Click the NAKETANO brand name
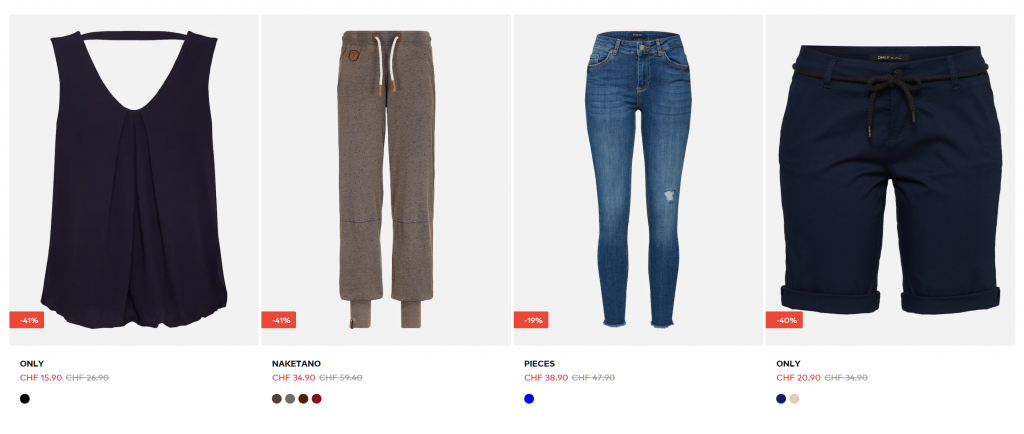Screen dimensions: 1024x434 tap(296, 364)
